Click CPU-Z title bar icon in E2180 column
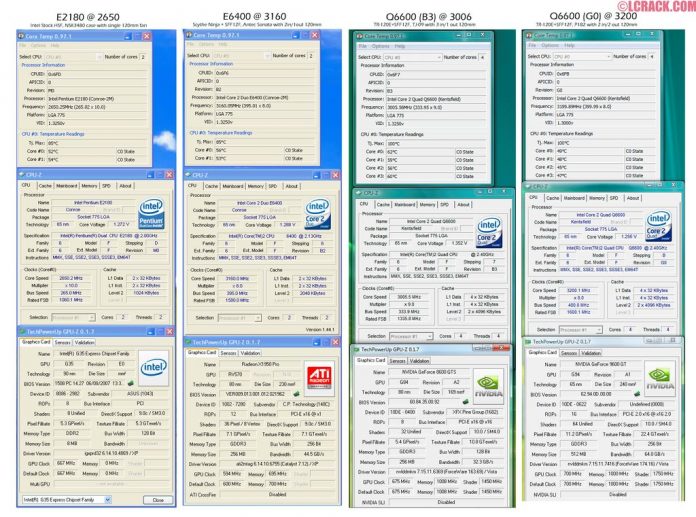The width and height of the screenshot is (696, 517). click(22, 174)
